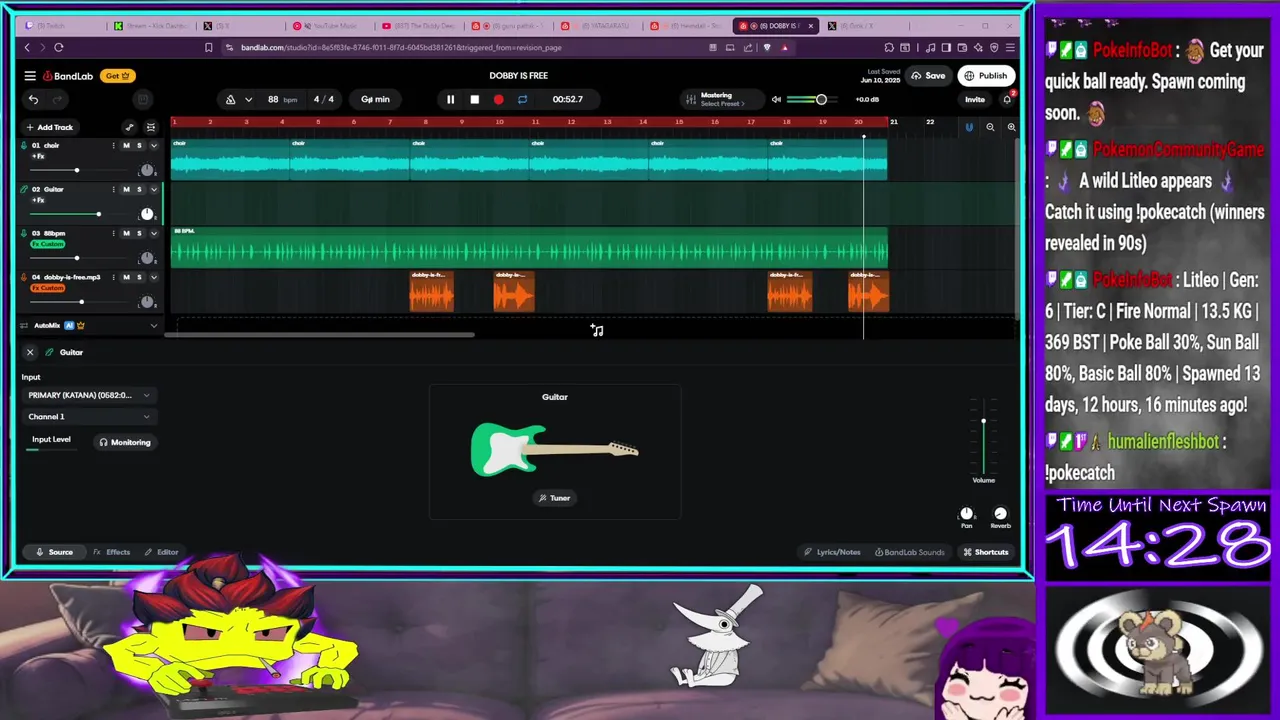The width and height of the screenshot is (1280, 720).
Task: Pause playback with the pause button
Action: pos(450,99)
